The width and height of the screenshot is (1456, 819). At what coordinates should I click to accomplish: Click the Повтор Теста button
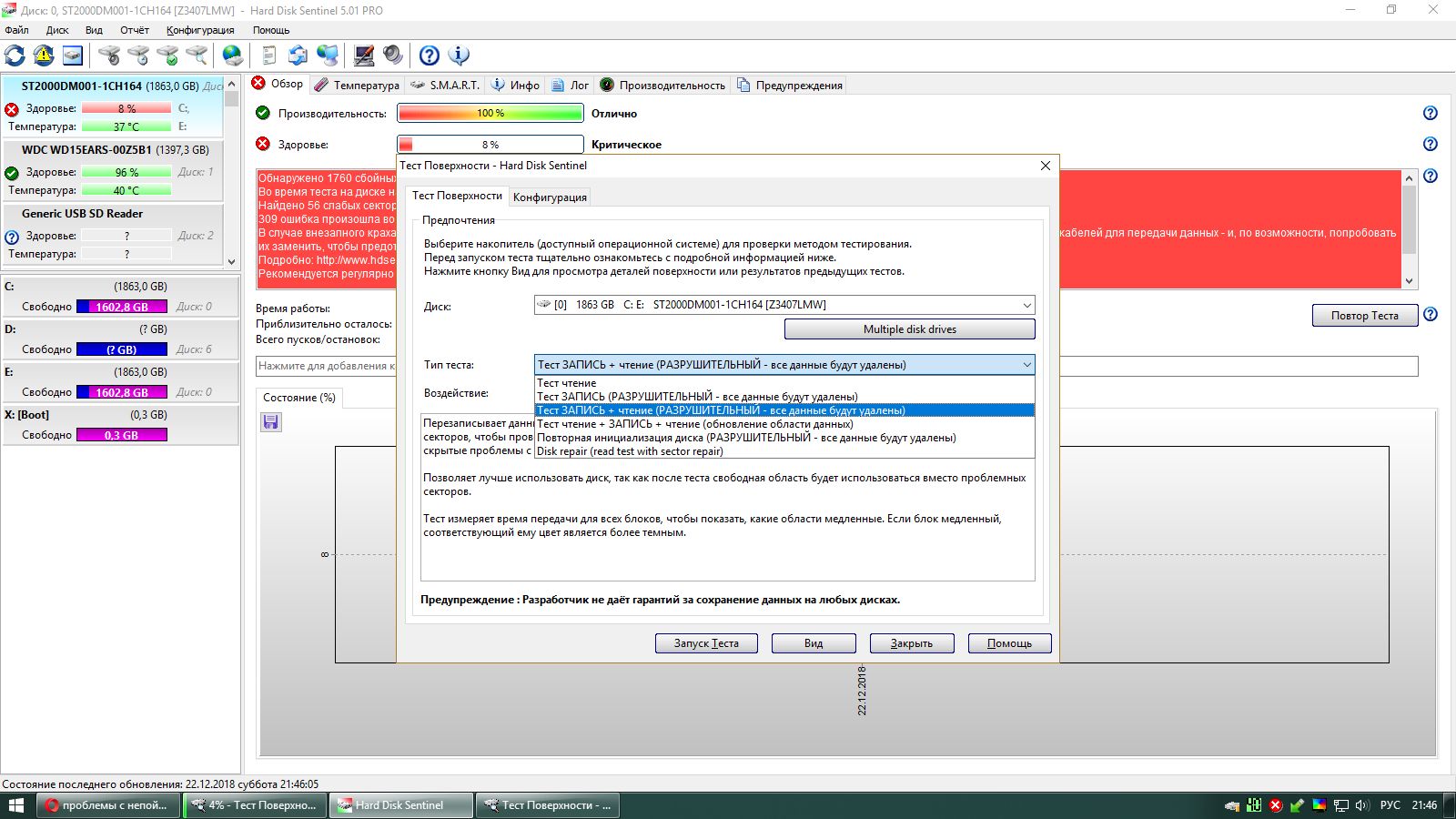point(1365,315)
